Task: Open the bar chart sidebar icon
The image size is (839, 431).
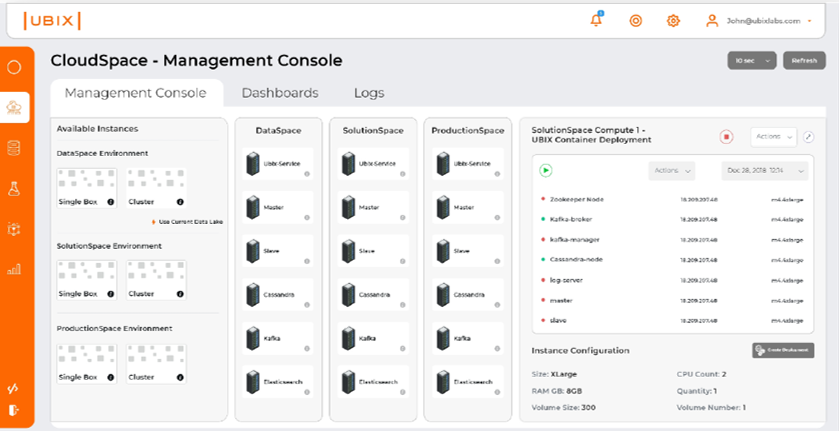Action: click(14, 269)
